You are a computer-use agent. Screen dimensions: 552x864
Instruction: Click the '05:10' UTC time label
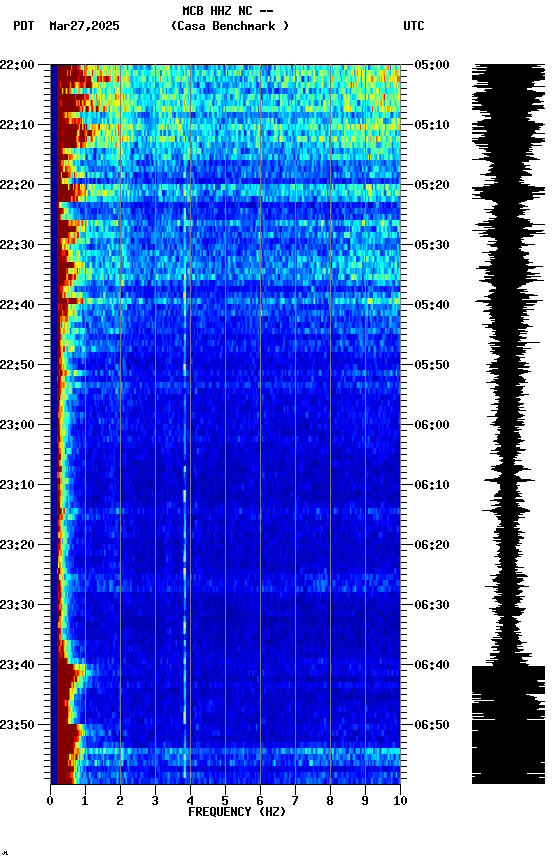point(432,125)
